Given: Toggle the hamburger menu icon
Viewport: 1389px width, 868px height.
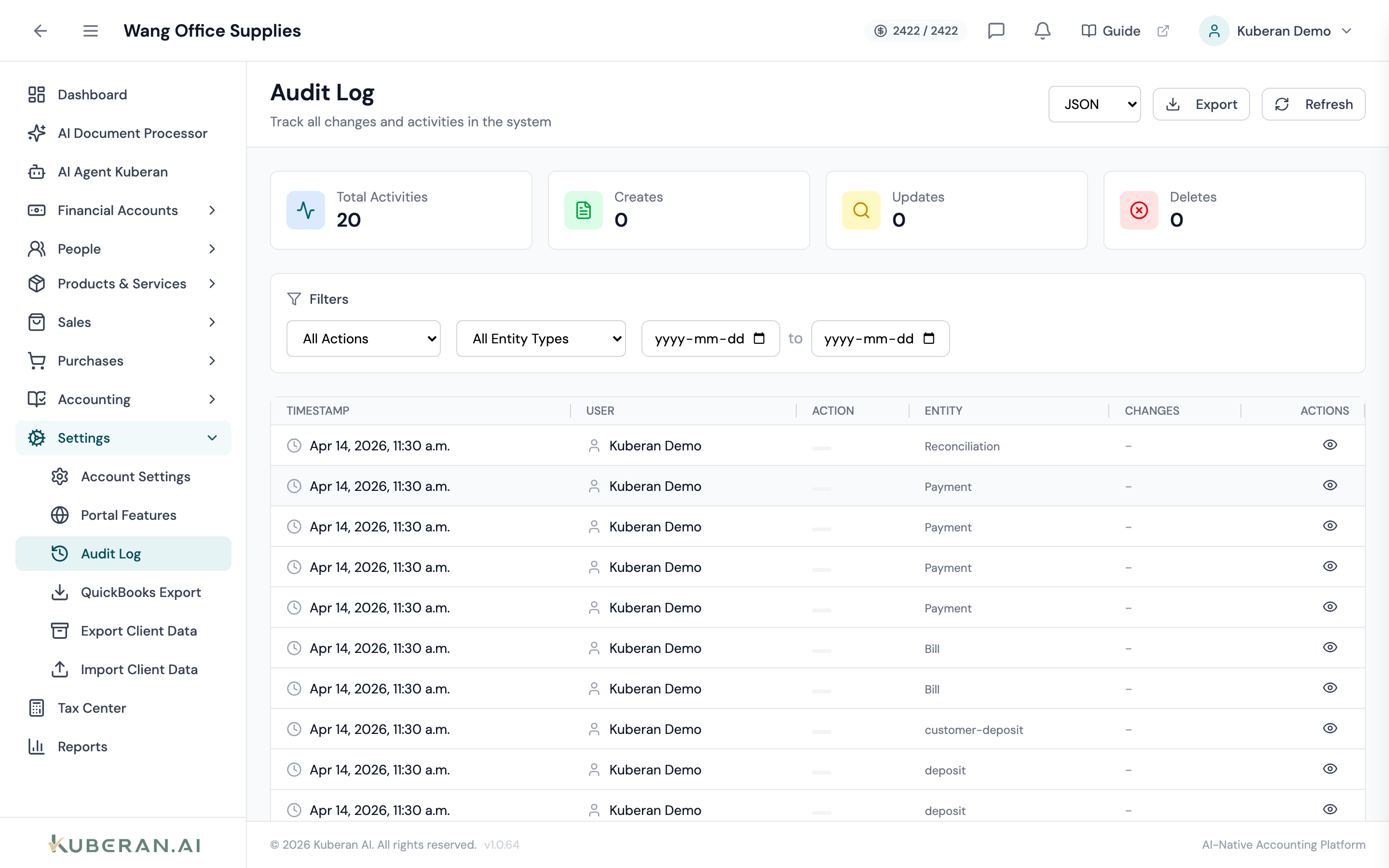Looking at the screenshot, I should [x=90, y=31].
